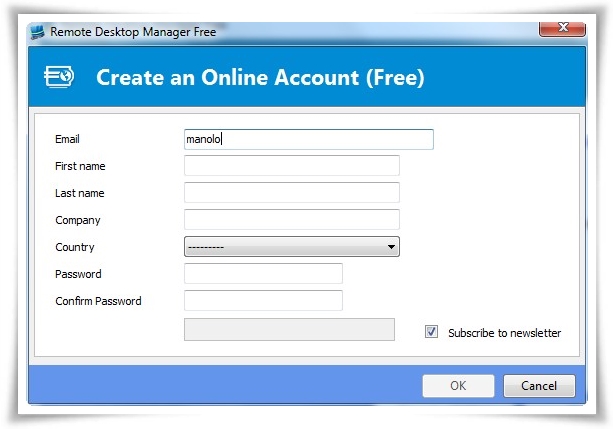Click the Email input field containing manolo

point(308,139)
